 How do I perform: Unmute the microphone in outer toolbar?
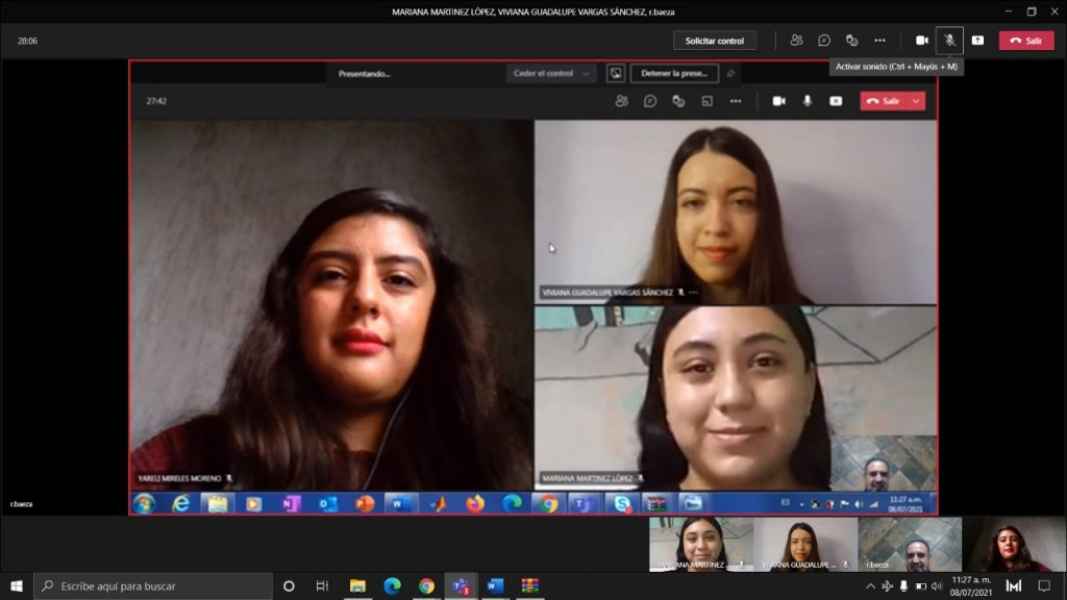click(x=949, y=41)
